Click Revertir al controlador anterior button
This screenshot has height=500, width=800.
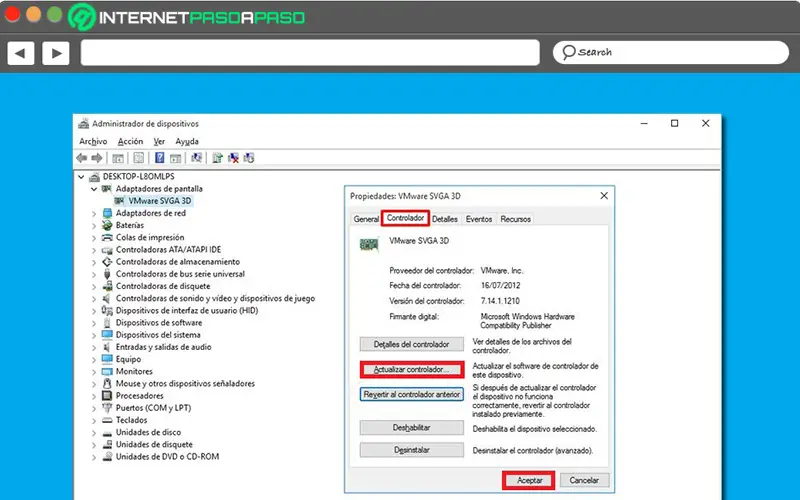(411, 394)
